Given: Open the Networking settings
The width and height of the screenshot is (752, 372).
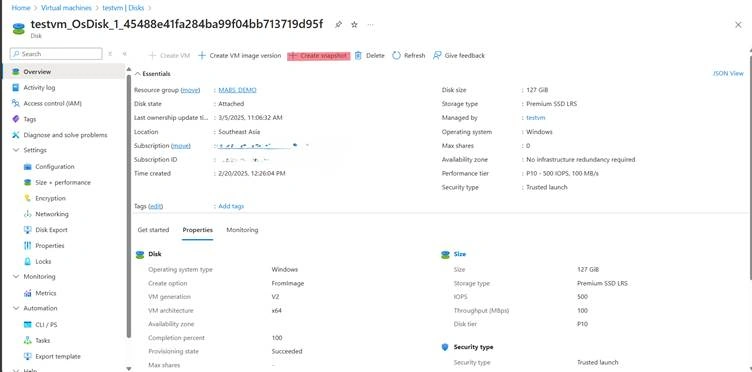Looking at the screenshot, I should [52, 214].
